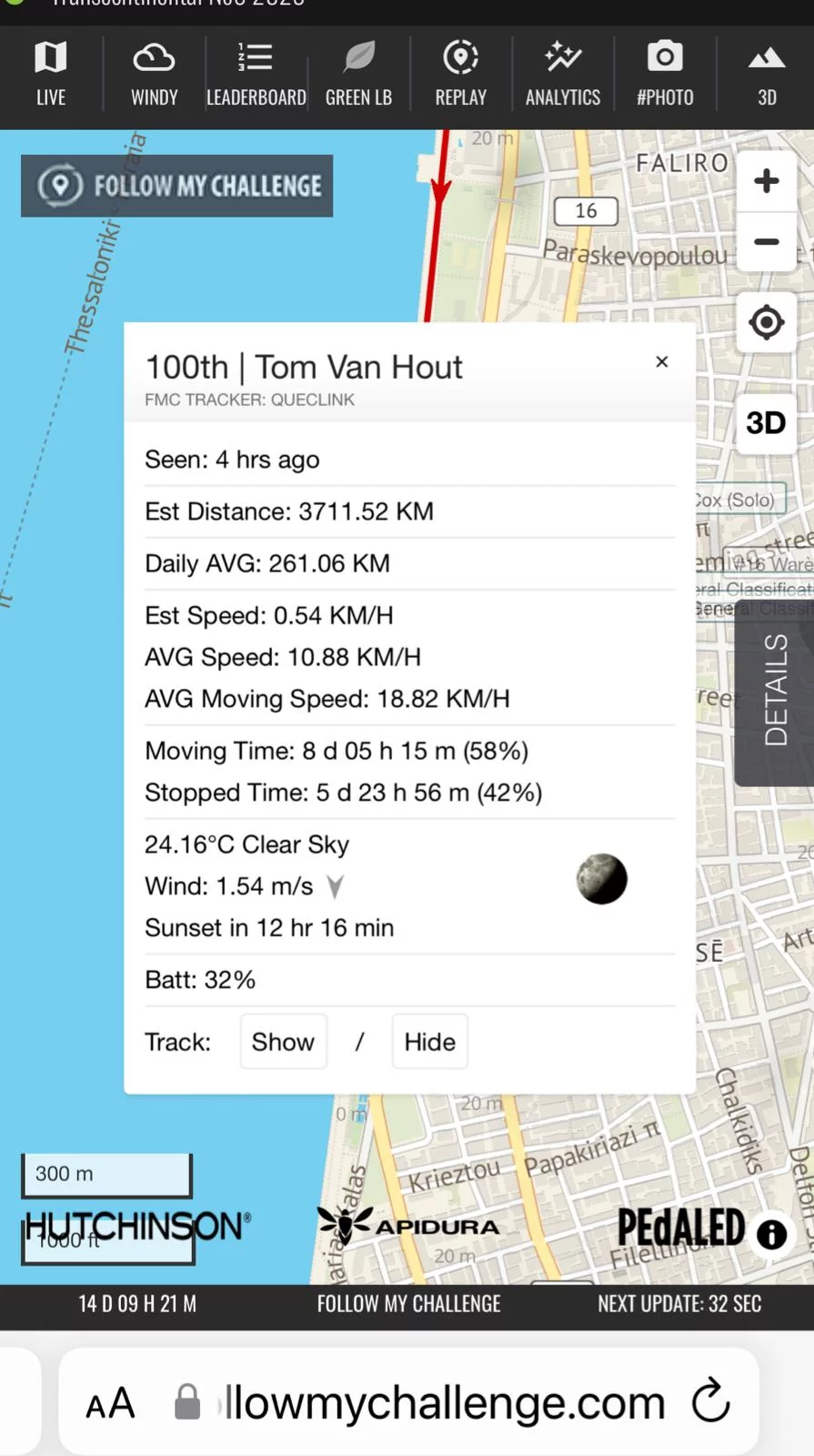814x1456 pixels.
Task: Start the REPLAY feature
Action: pyautogui.click(x=460, y=75)
